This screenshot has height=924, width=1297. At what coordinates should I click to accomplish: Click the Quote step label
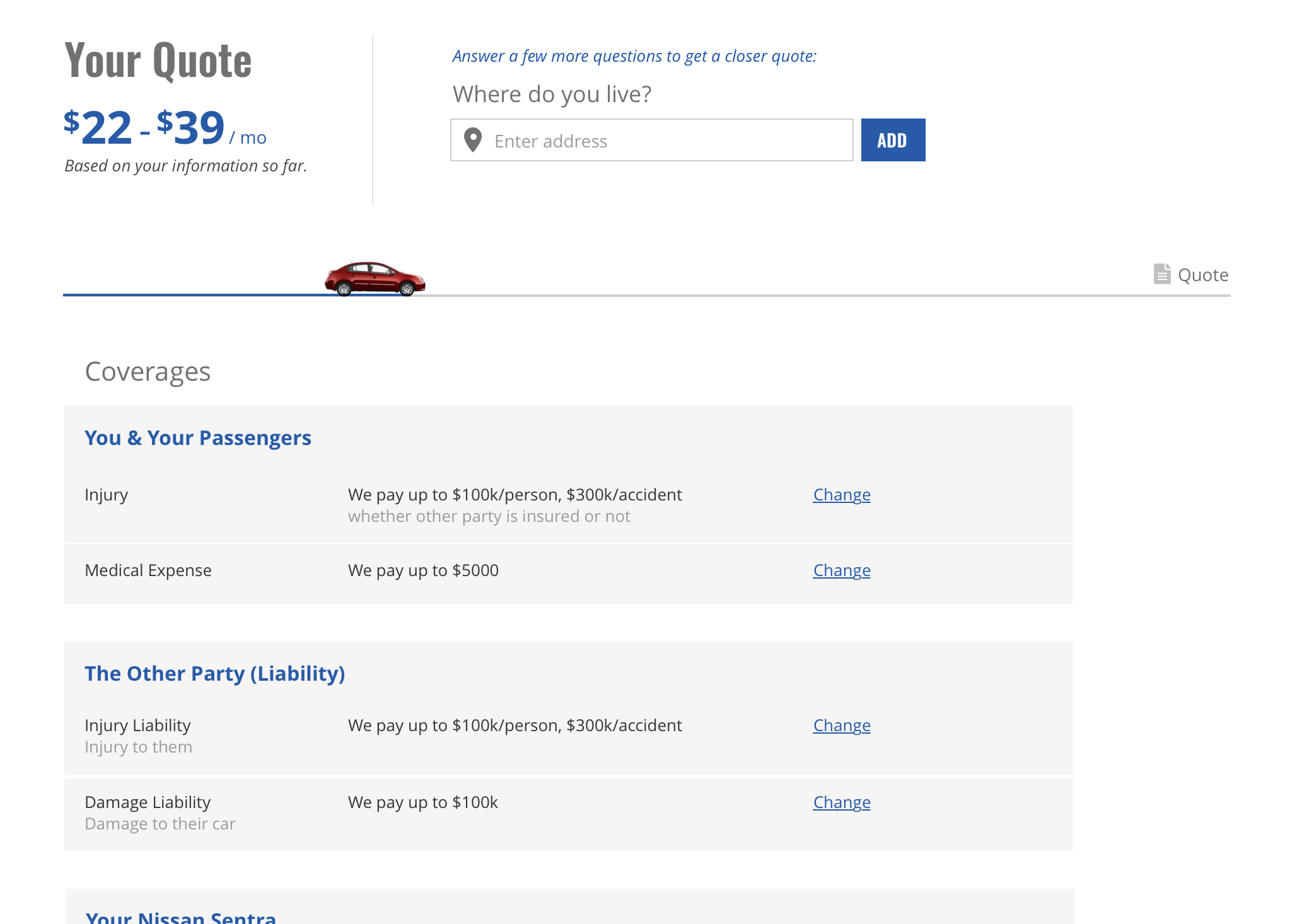[x=1202, y=275]
